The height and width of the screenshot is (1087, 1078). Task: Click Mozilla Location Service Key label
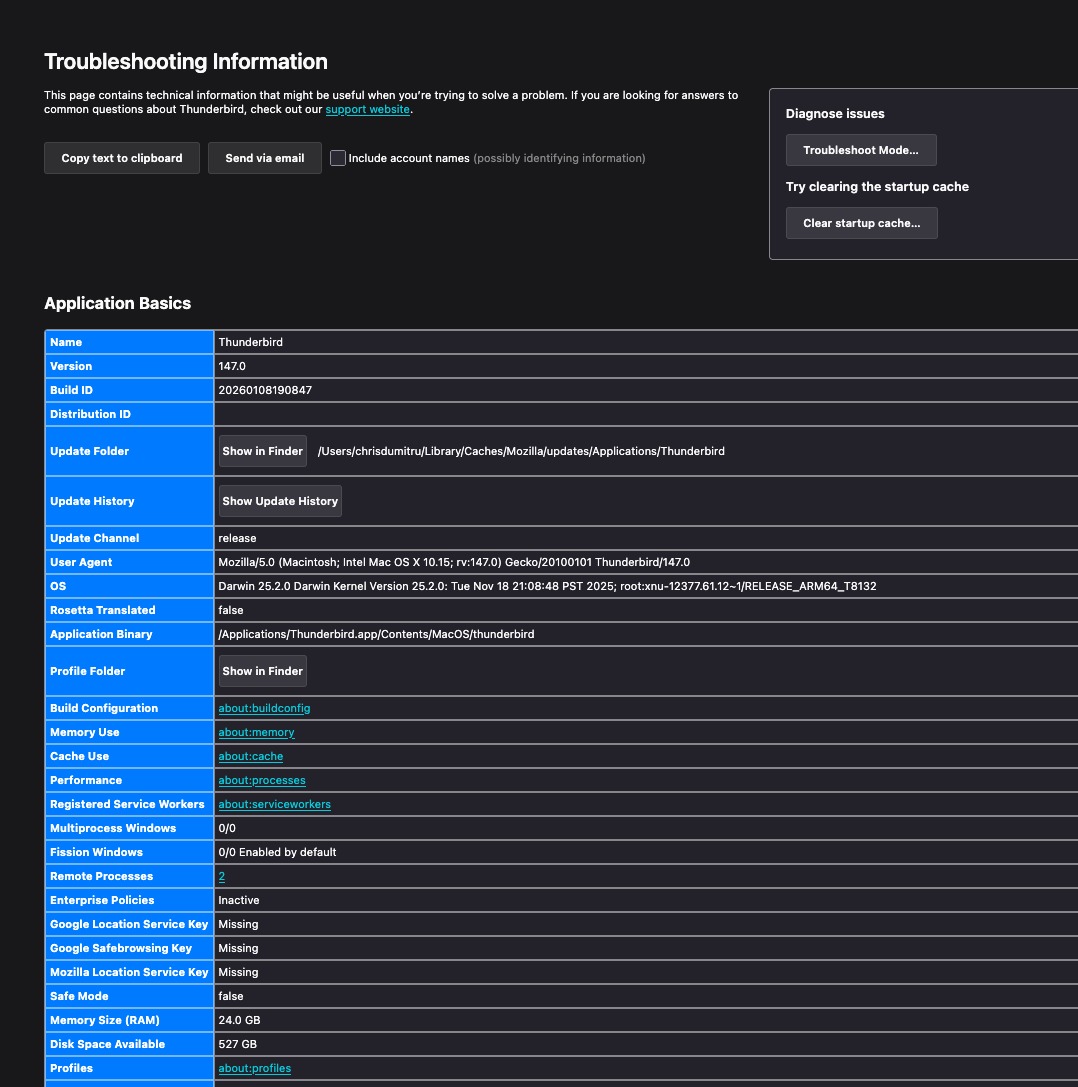point(129,973)
